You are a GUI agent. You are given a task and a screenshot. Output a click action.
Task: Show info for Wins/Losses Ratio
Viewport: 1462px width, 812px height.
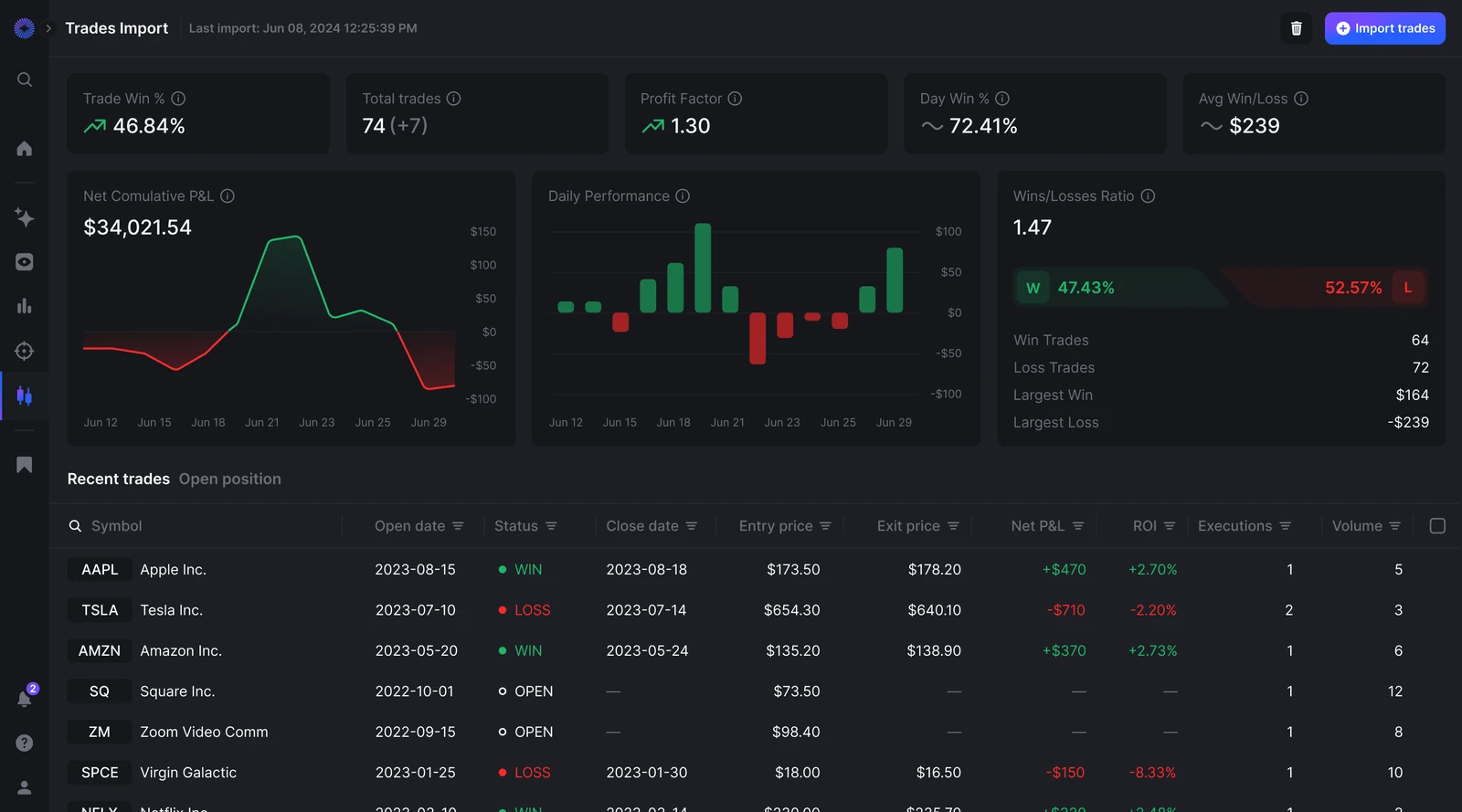pos(1148,196)
